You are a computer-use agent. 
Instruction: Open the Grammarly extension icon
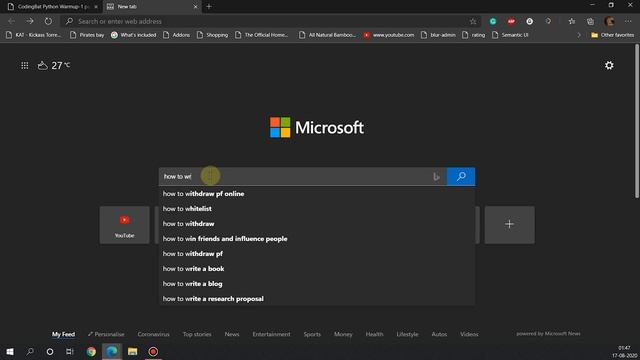[x=493, y=21]
